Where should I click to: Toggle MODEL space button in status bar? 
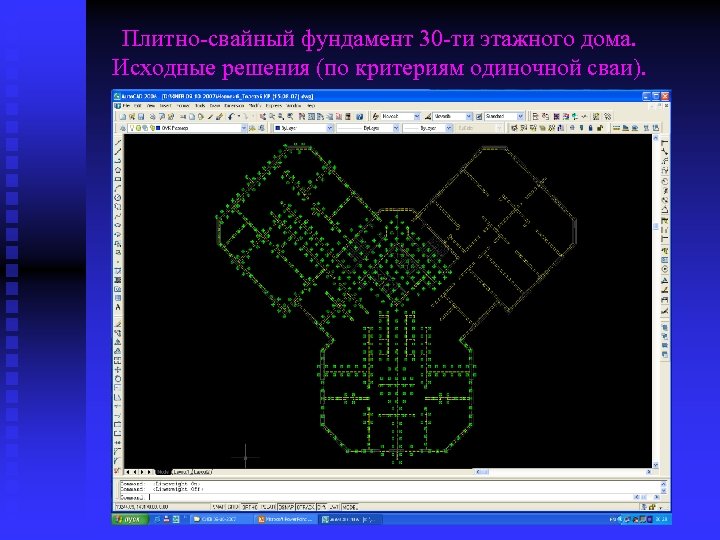pyautogui.click(x=350, y=507)
